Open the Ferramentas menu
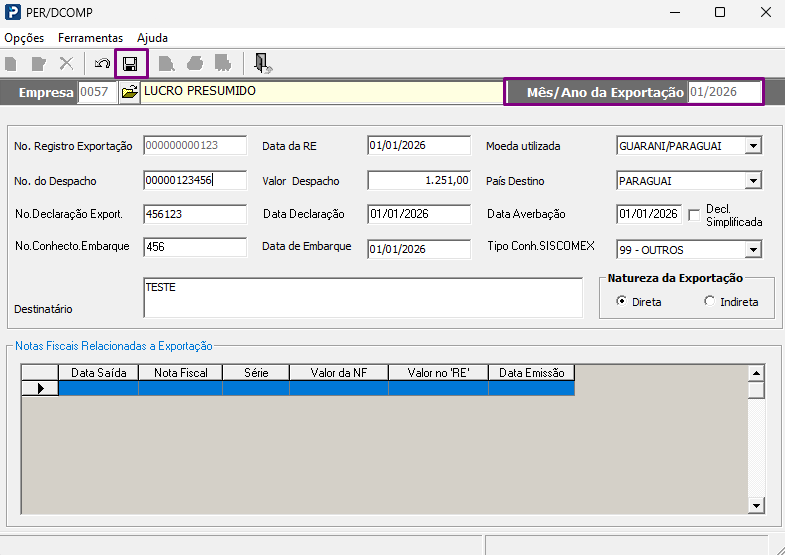 point(91,38)
